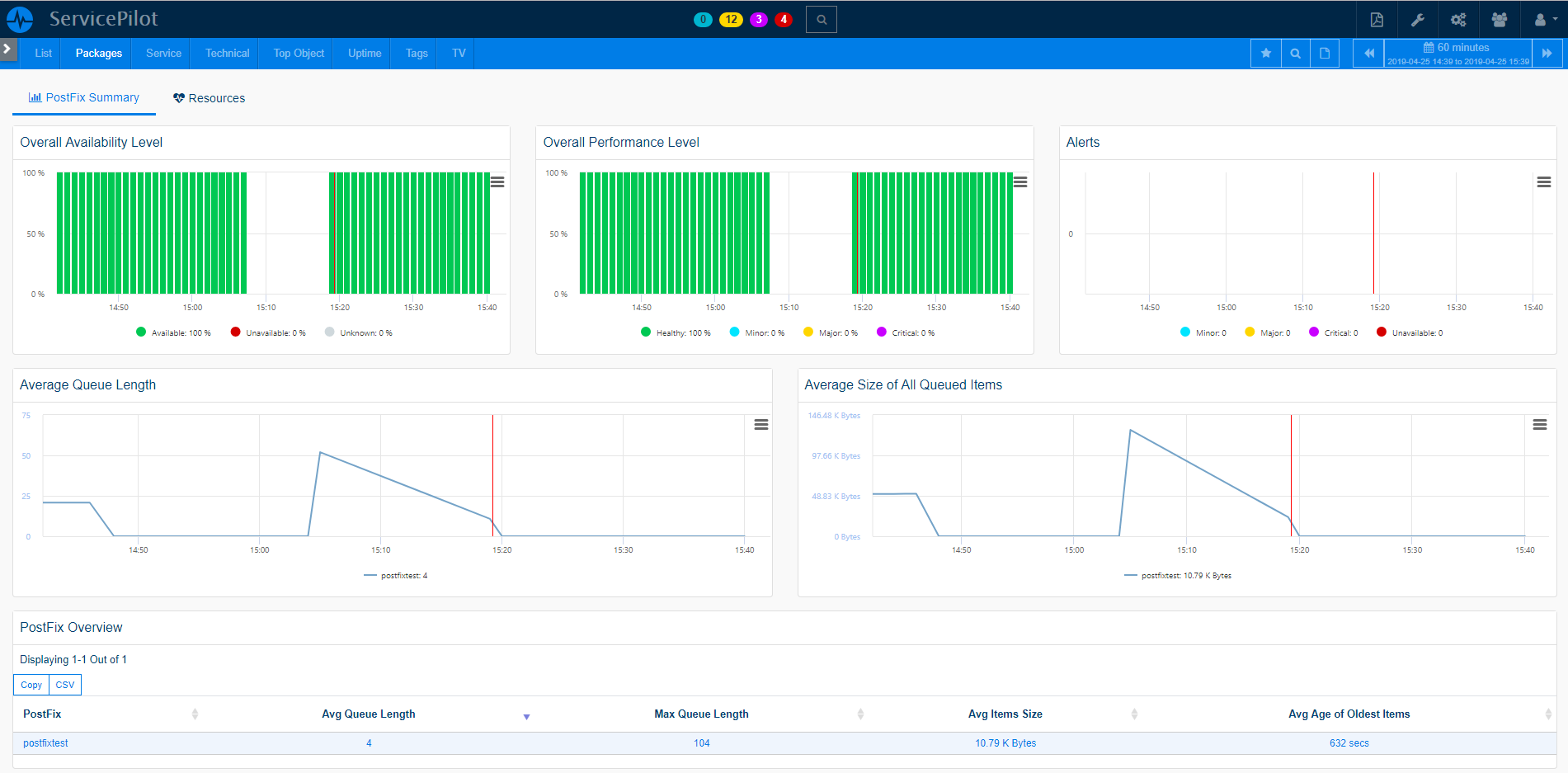Viewport: 1568px width, 773px height.
Task: Click the CSV export button
Action: point(65,685)
